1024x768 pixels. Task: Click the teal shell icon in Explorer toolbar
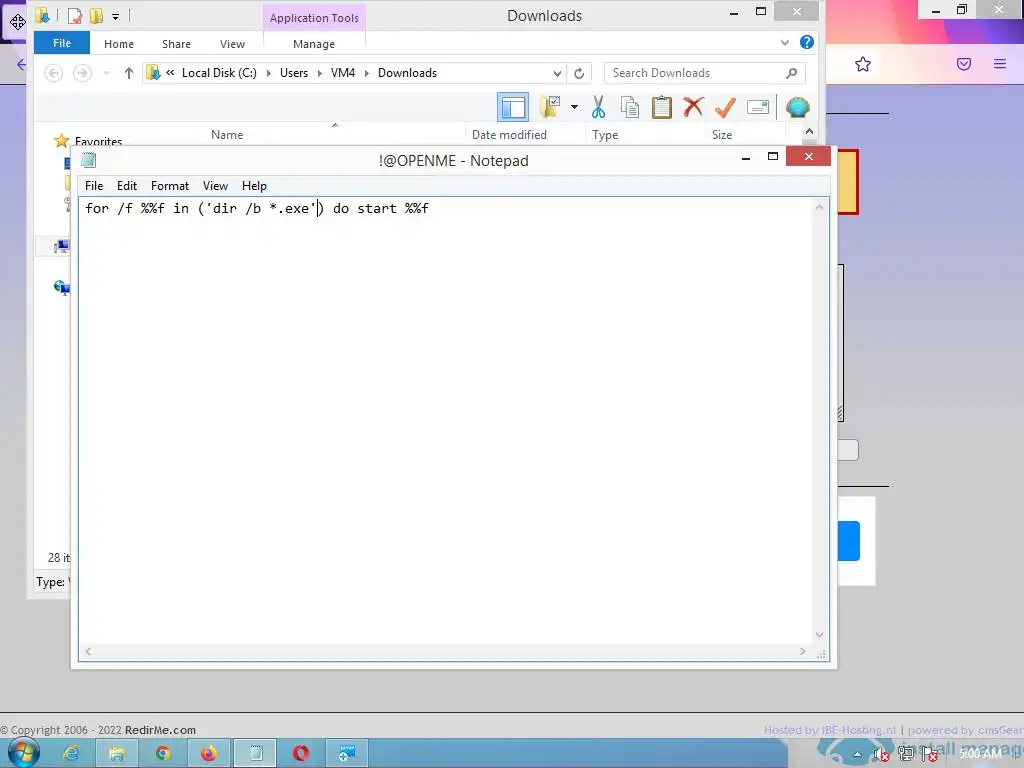[x=797, y=107]
